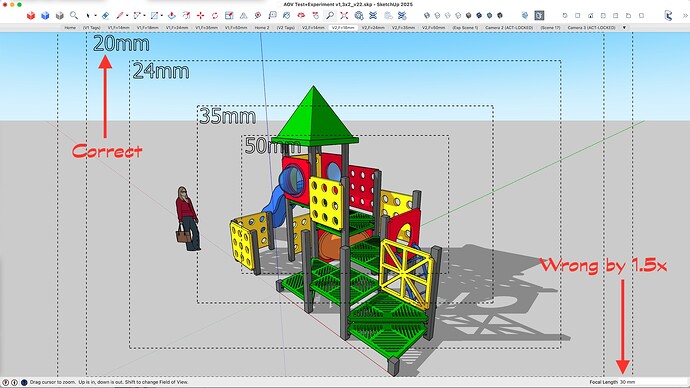The width and height of the screenshot is (690, 388).
Task: Open the Camera 3 (ACT-LOCKED) scene tab
Action: pyautogui.click(x=591, y=27)
